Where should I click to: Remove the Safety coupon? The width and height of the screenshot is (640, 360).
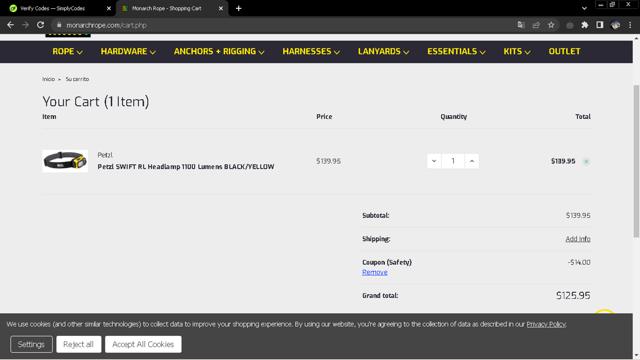(375, 272)
